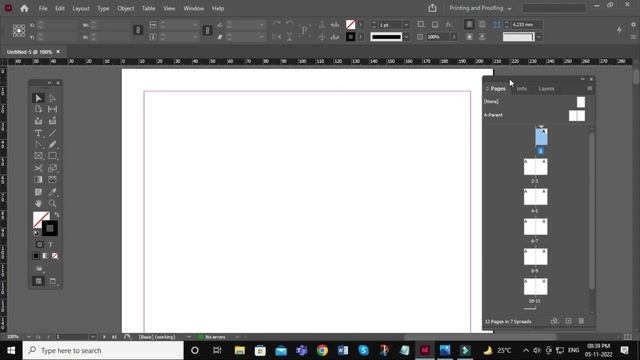Select the Note tool

click(38, 192)
